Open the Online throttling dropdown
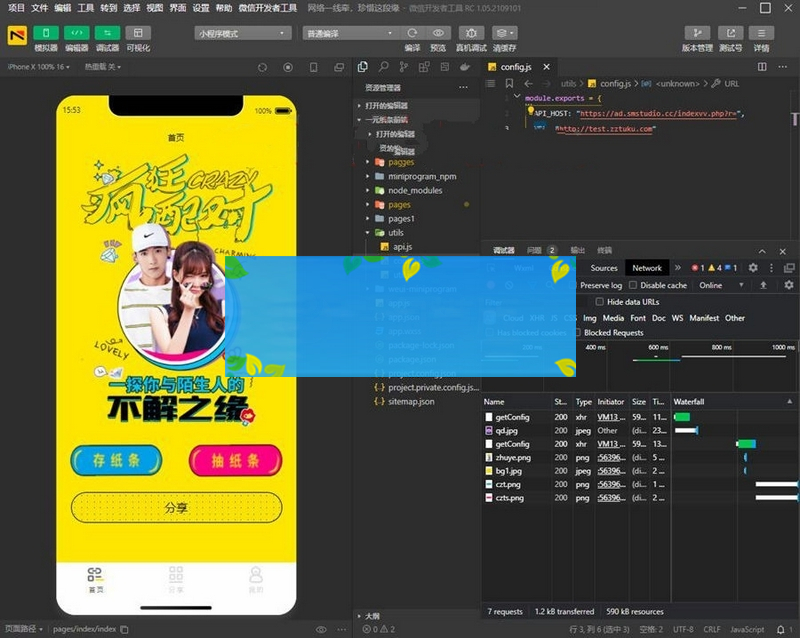Screen dimensions: 800x638 pos(717,285)
